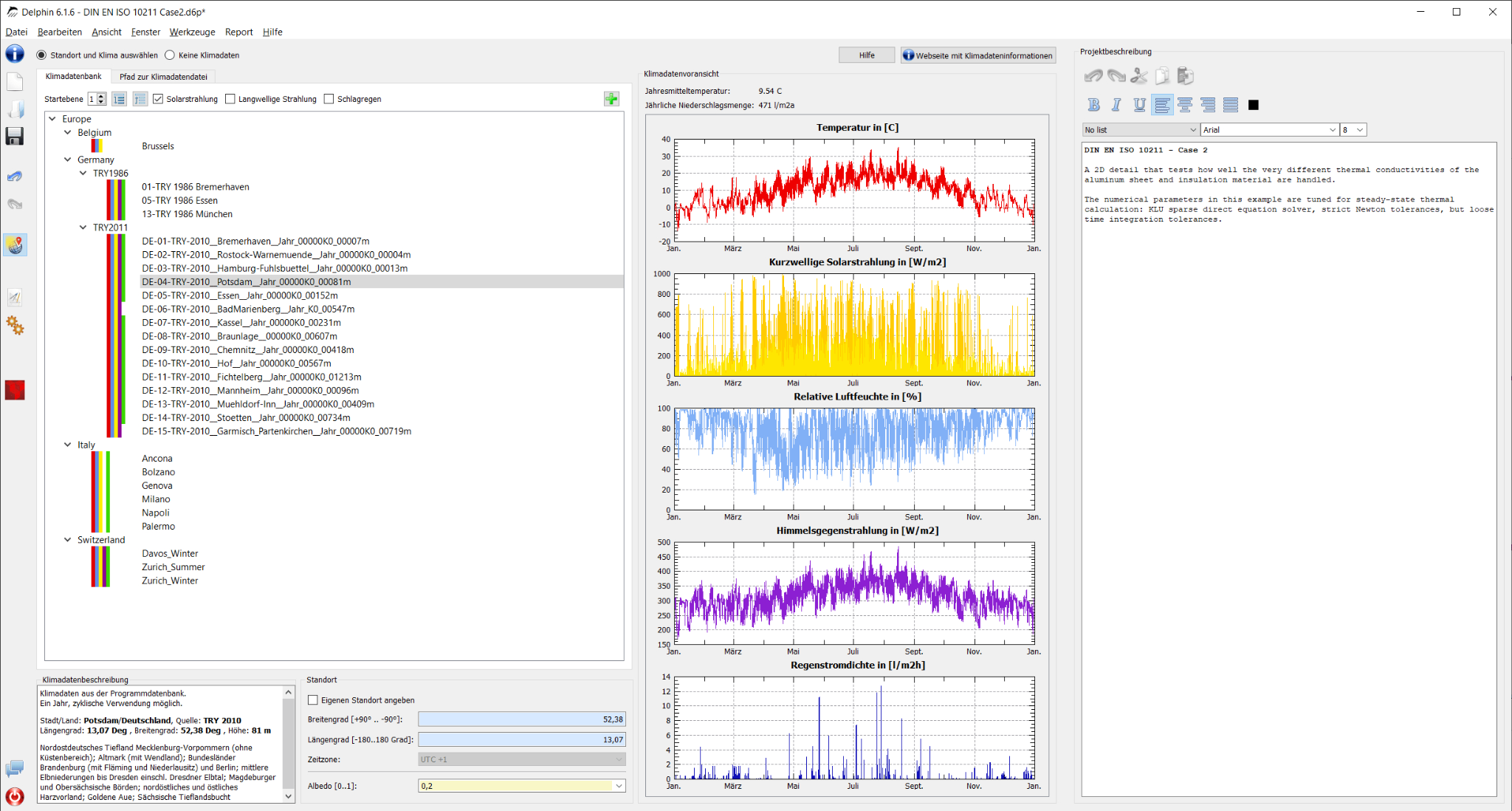1512x811 pixels.
Task: Click the Breitengrad input field
Action: (x=522, y=719)
